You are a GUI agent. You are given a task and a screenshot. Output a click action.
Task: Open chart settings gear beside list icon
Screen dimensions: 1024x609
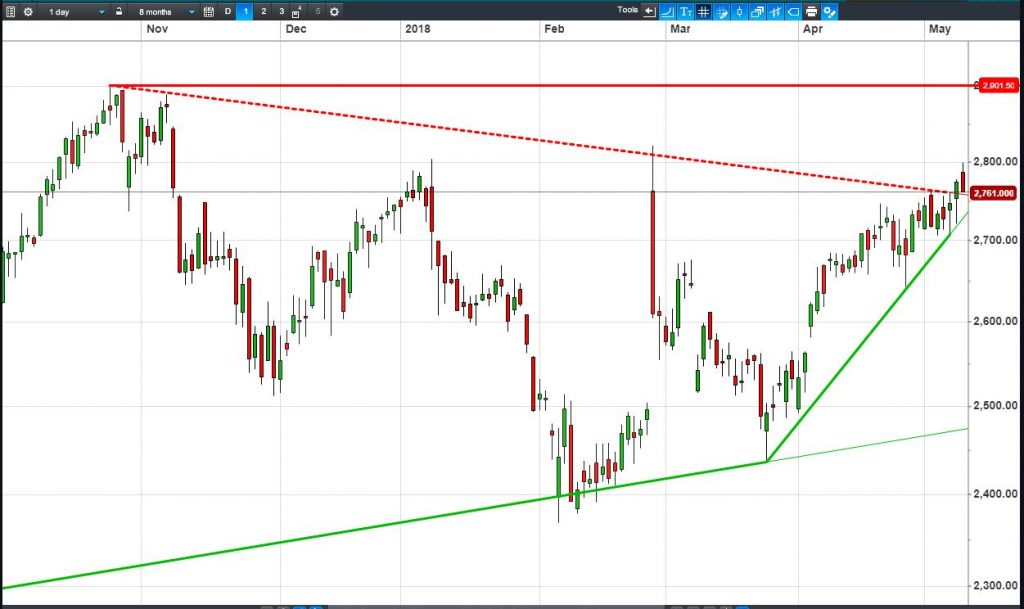[x=28, y=12]
